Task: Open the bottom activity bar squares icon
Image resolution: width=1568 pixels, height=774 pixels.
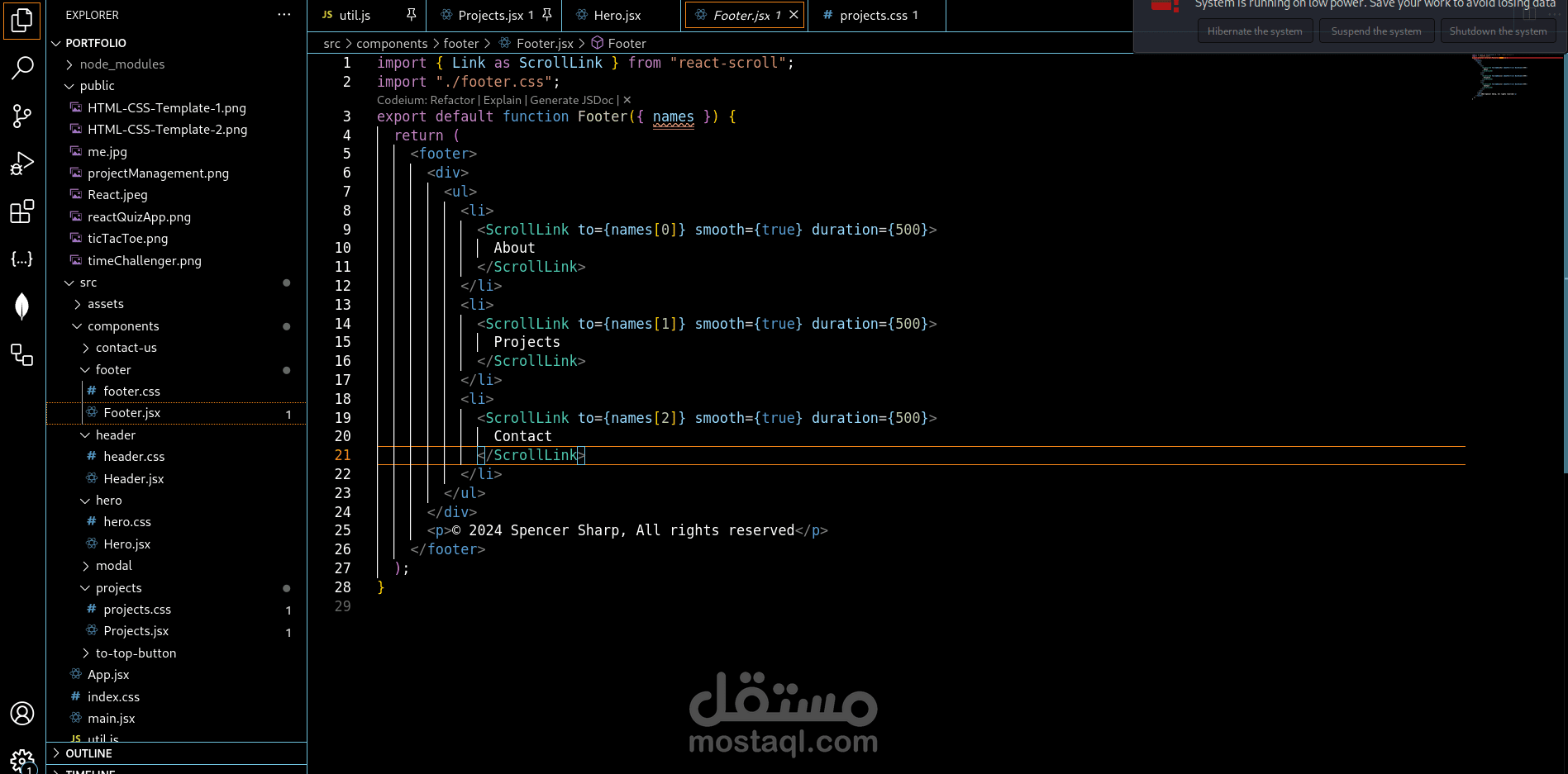Action: 22,354
